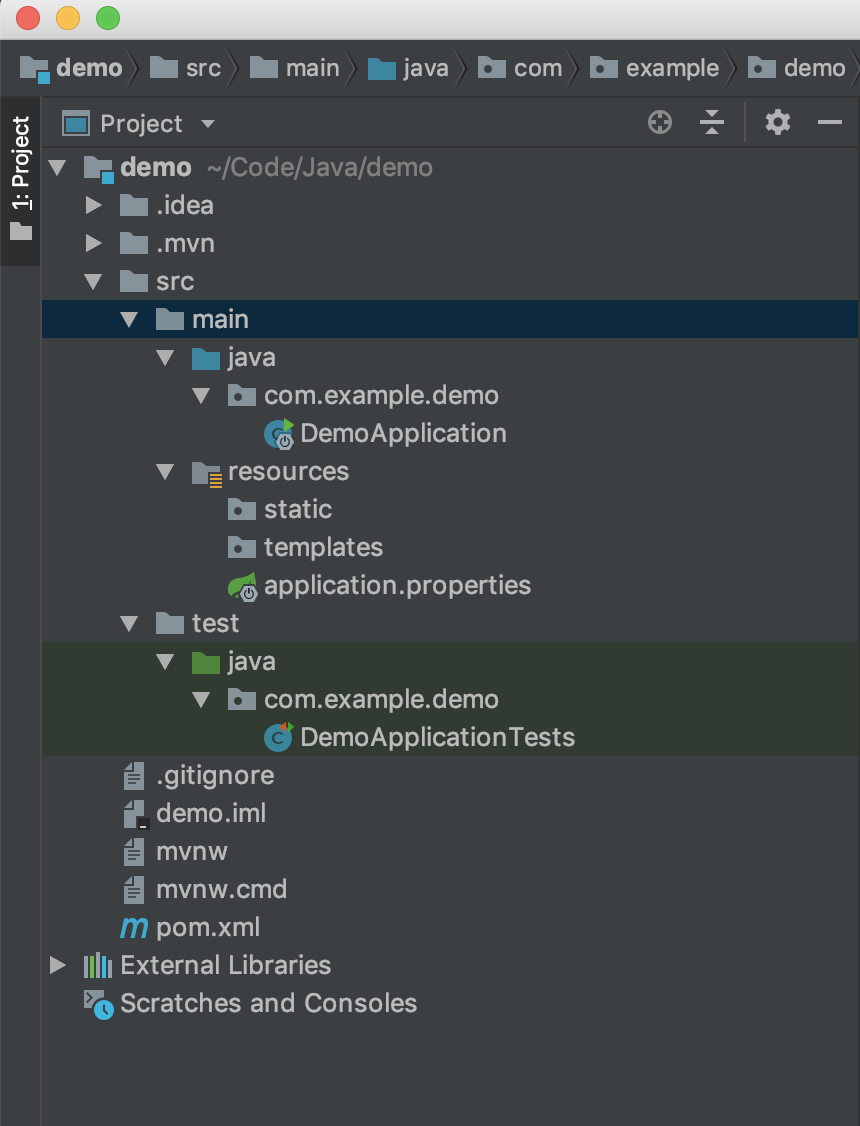
Task: Collapse the src folder
Action: (x=94, y=282)
